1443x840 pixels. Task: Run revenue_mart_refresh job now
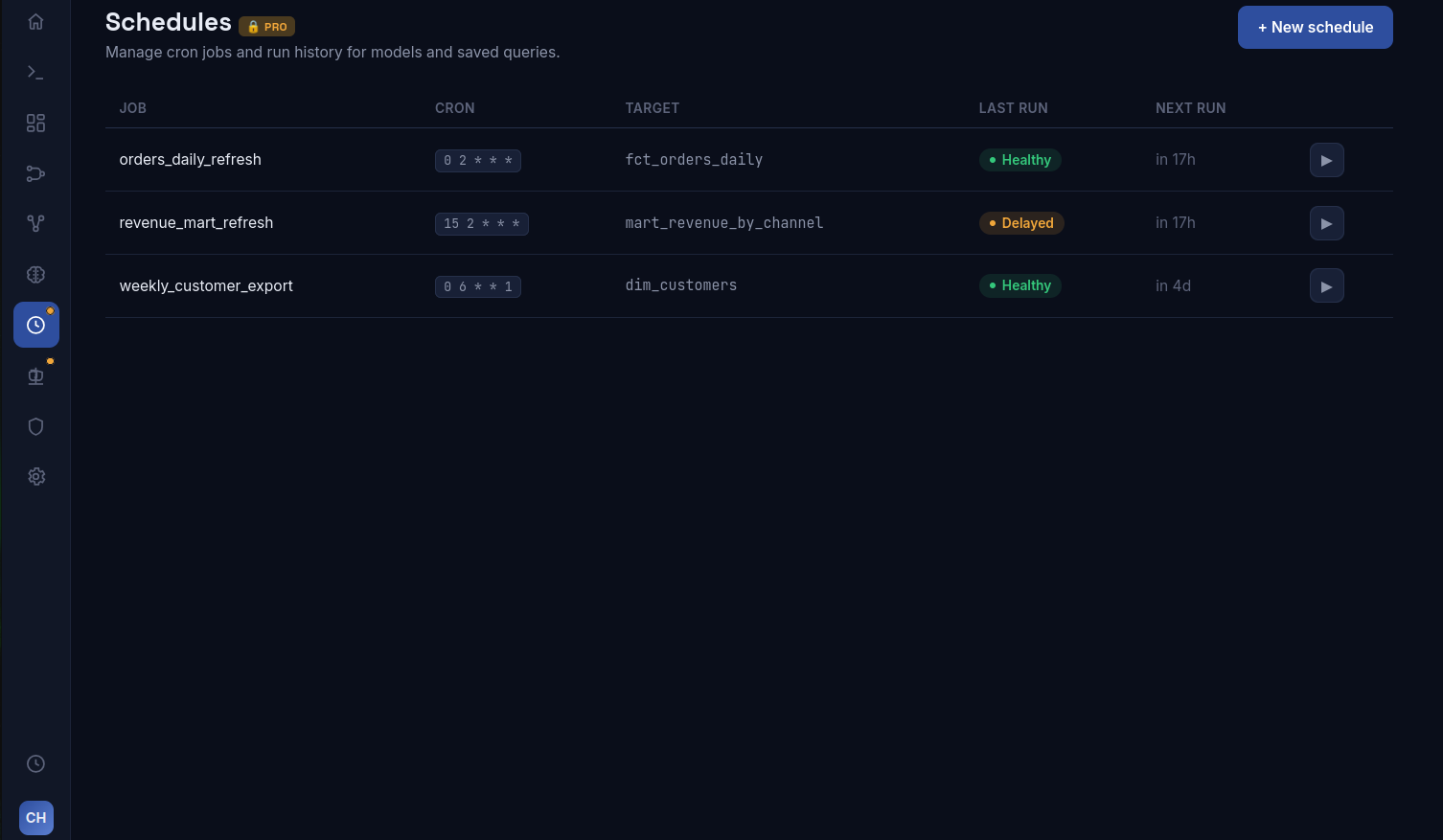(x=1326, y=223)
